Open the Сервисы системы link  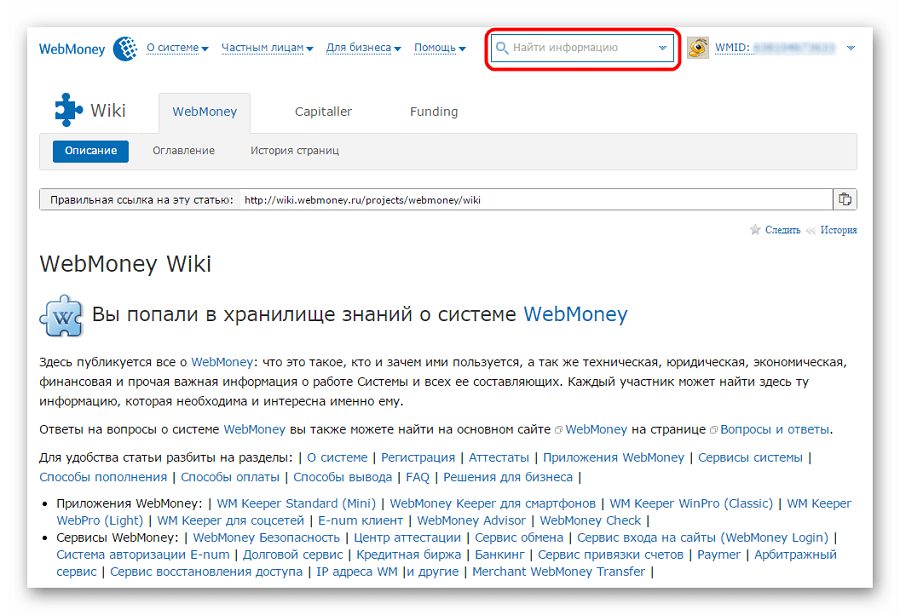[x=750, y=458]
